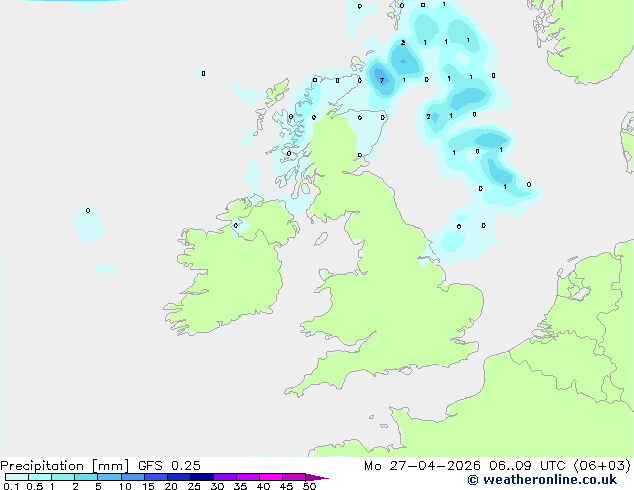Click the "Mo 27-04-2026" date text
The width and height of the screenshot is (634, 490).
(x=422, y=466)
